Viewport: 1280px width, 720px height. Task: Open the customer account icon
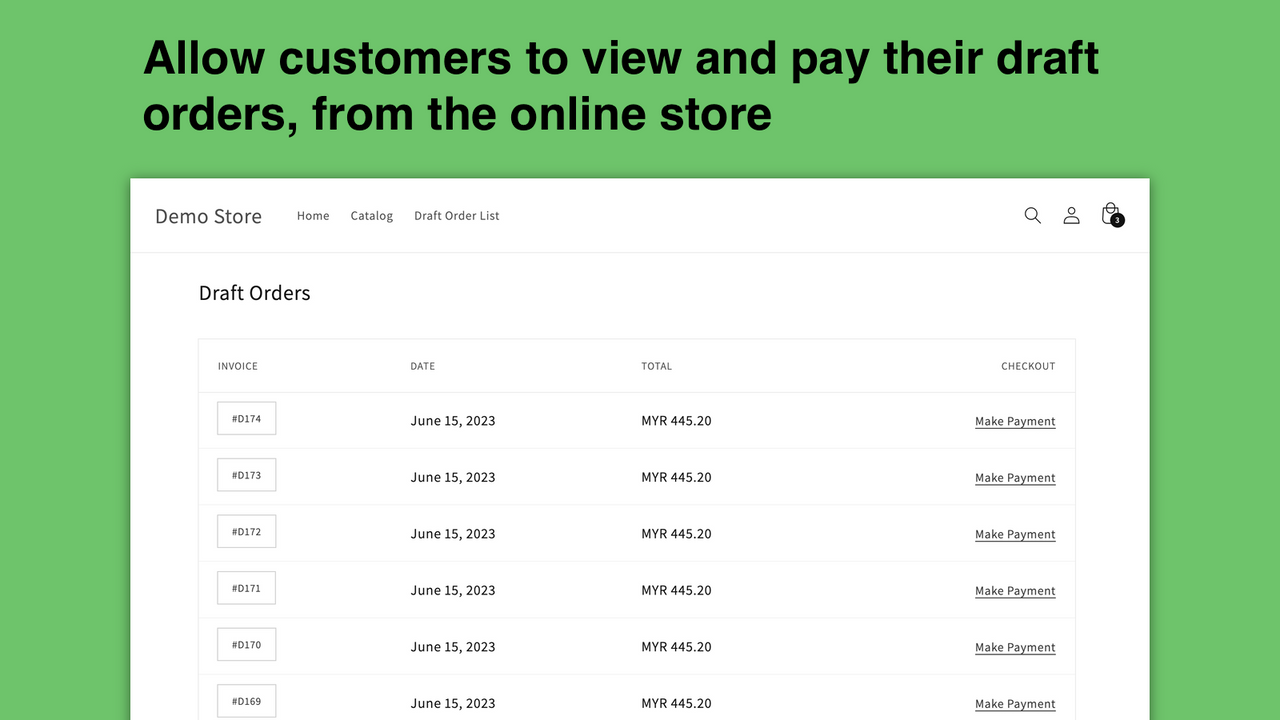(x=1071, y=215)
